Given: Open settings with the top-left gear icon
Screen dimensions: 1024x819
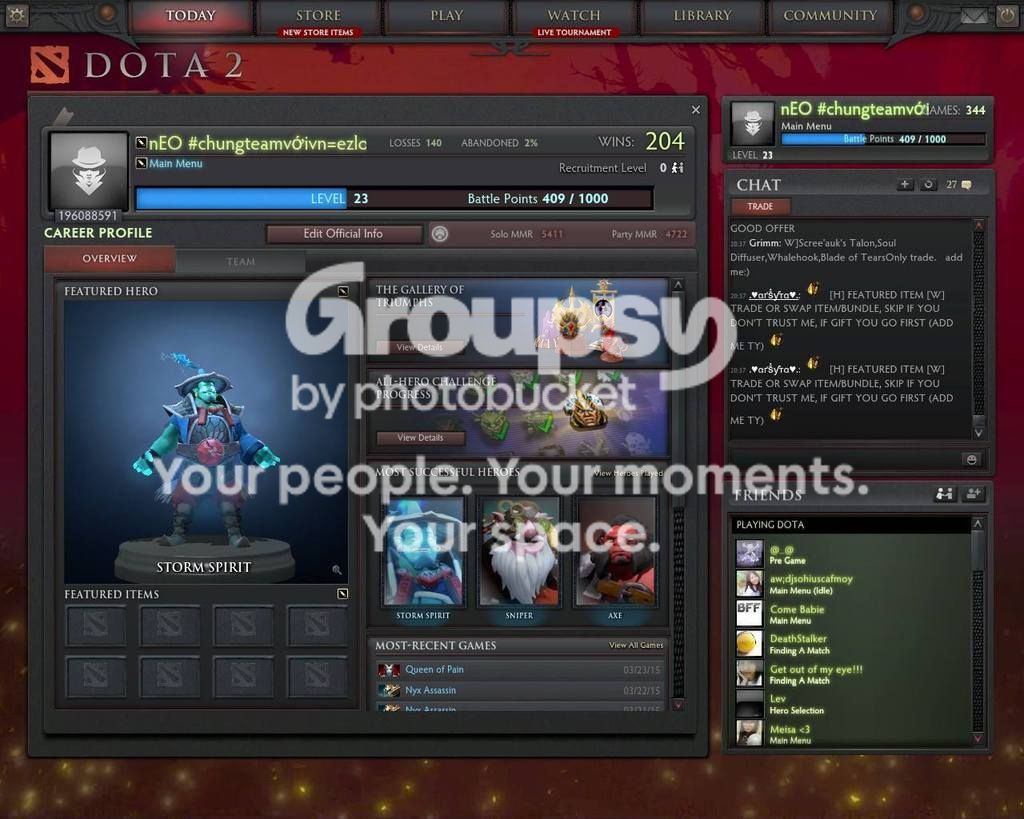Looking at the screenshot, I should 16,15.
